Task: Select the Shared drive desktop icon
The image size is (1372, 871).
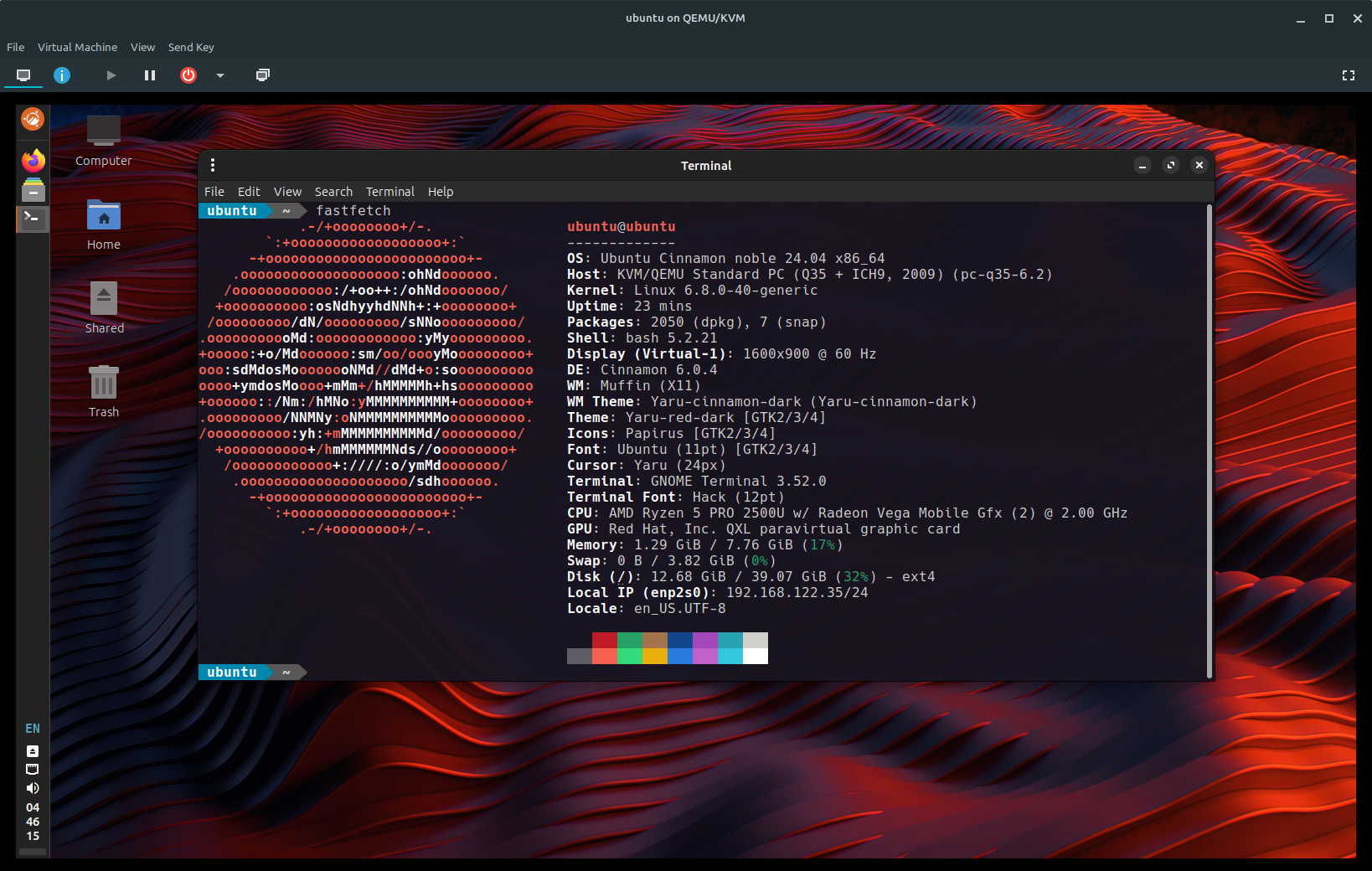Action: coord(104,308)
